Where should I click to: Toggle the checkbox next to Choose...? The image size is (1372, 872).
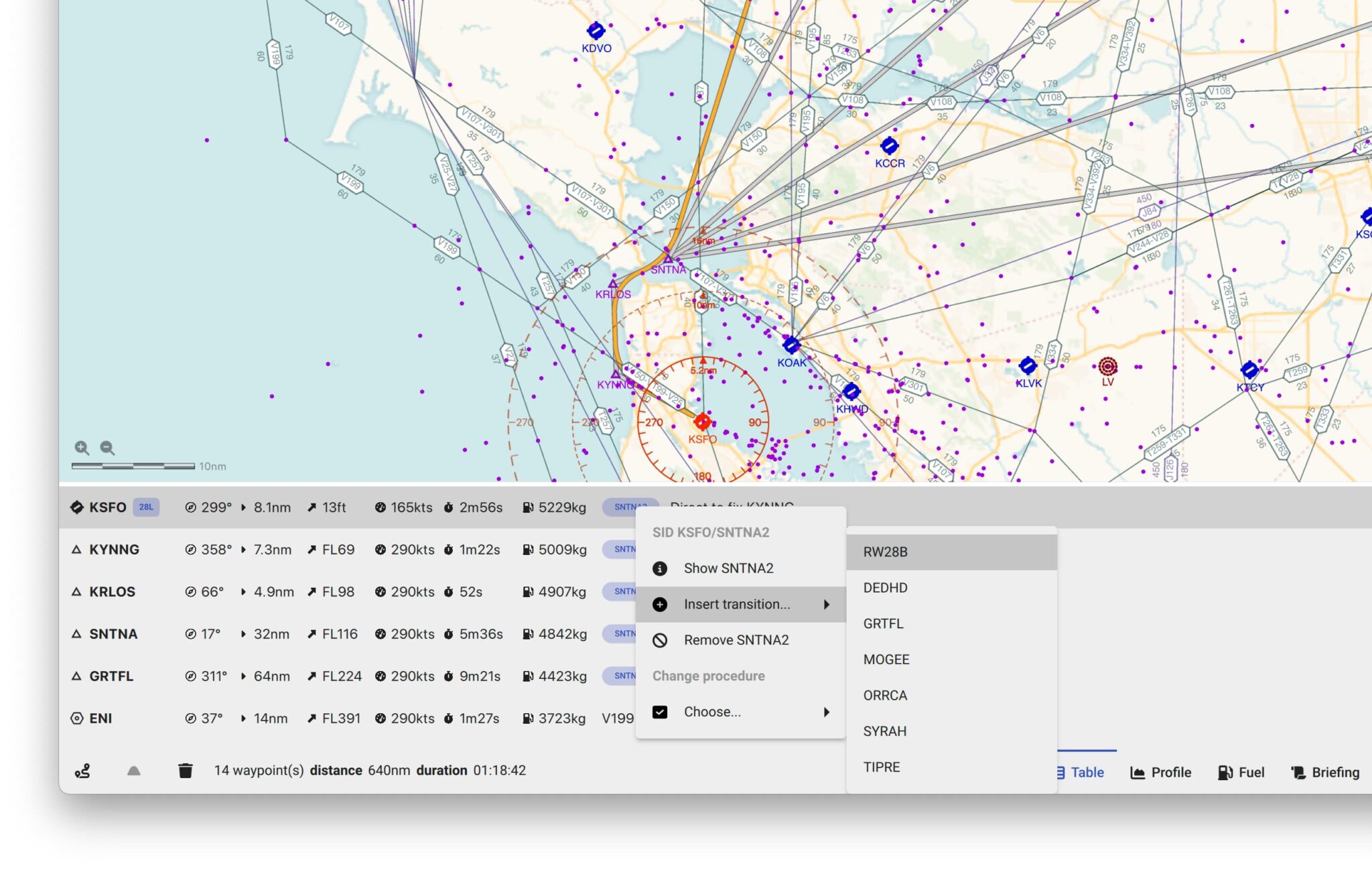tap(660, 712)
